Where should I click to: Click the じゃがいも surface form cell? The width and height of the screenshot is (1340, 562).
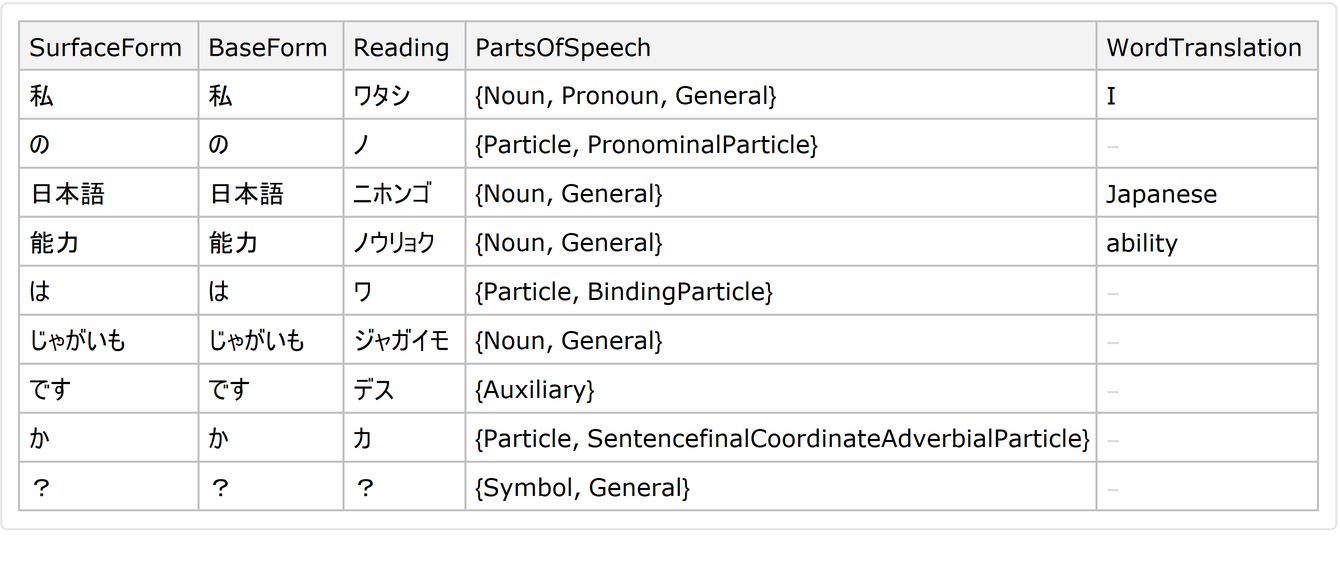pyautogui.click(x=79, y=341)
